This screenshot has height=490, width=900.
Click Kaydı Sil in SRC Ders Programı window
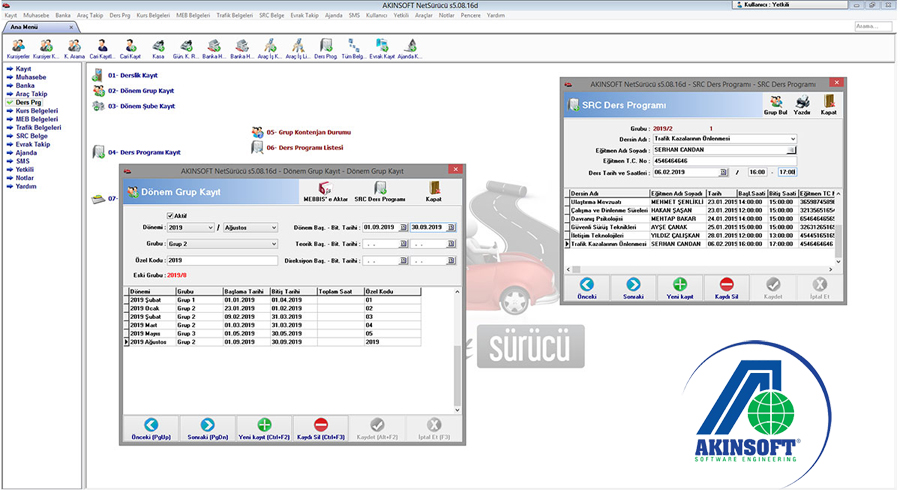(726, 288)
